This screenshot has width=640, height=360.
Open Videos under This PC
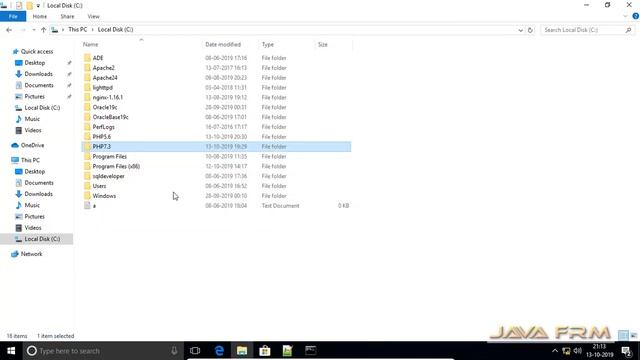(x=33, y=228)
